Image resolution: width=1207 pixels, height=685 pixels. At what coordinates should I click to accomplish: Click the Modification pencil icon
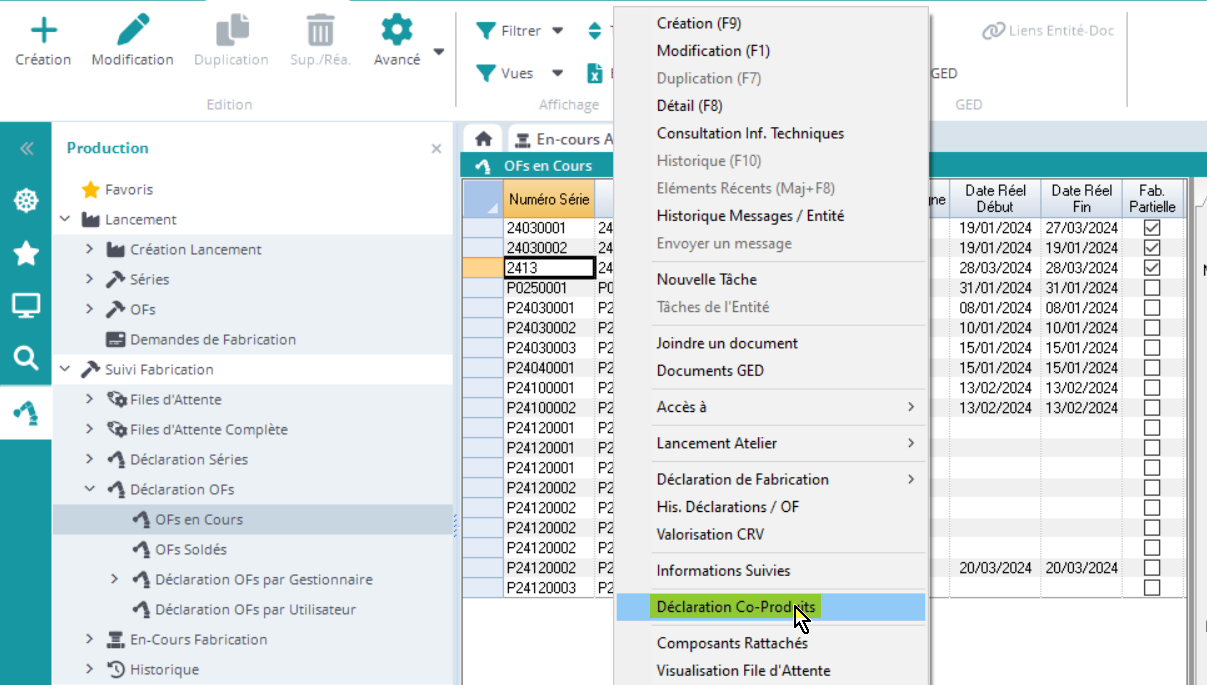(132, 30)
